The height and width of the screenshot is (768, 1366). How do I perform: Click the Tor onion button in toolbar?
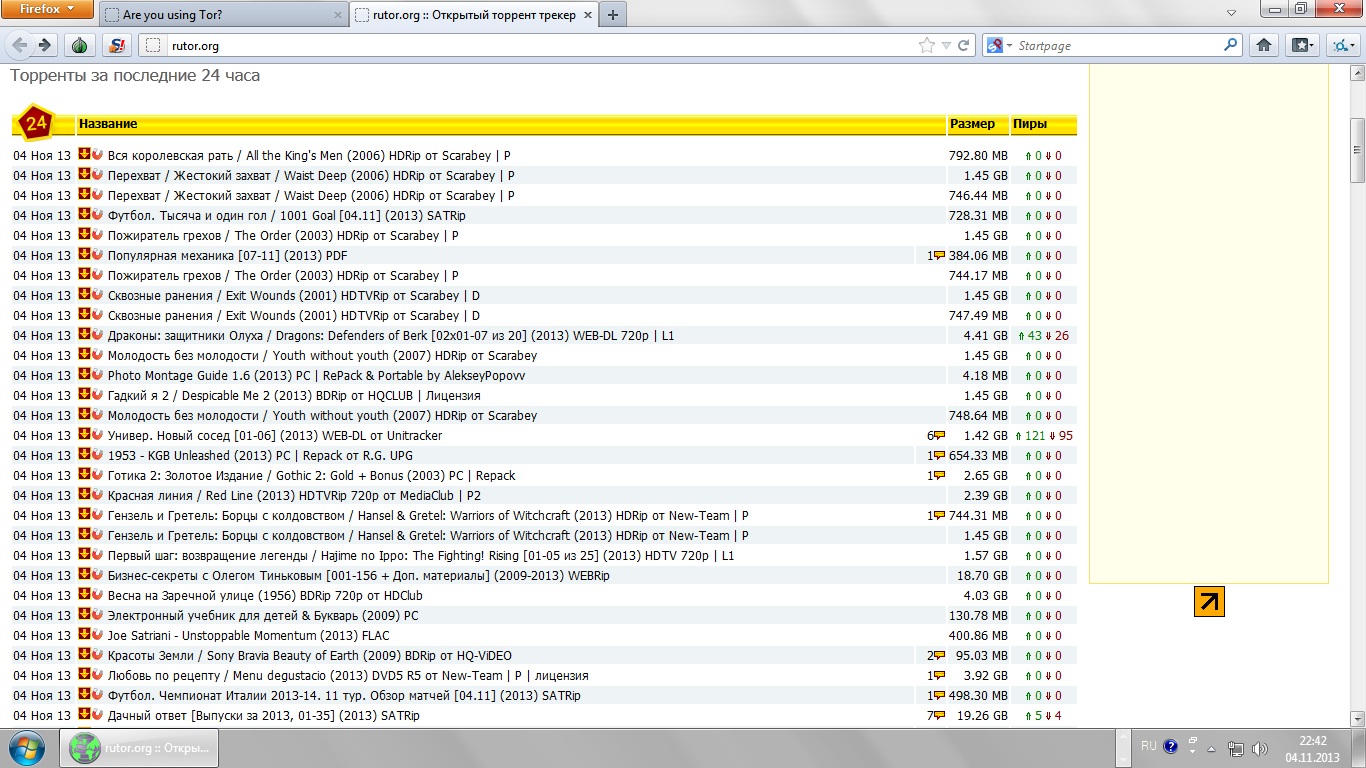81,45
